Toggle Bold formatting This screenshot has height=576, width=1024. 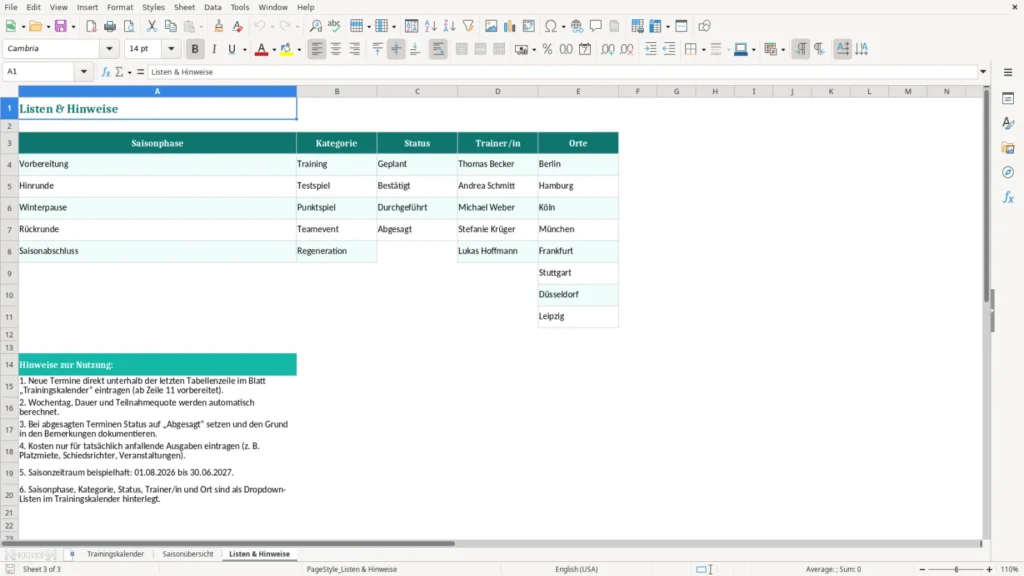[195, 49]
